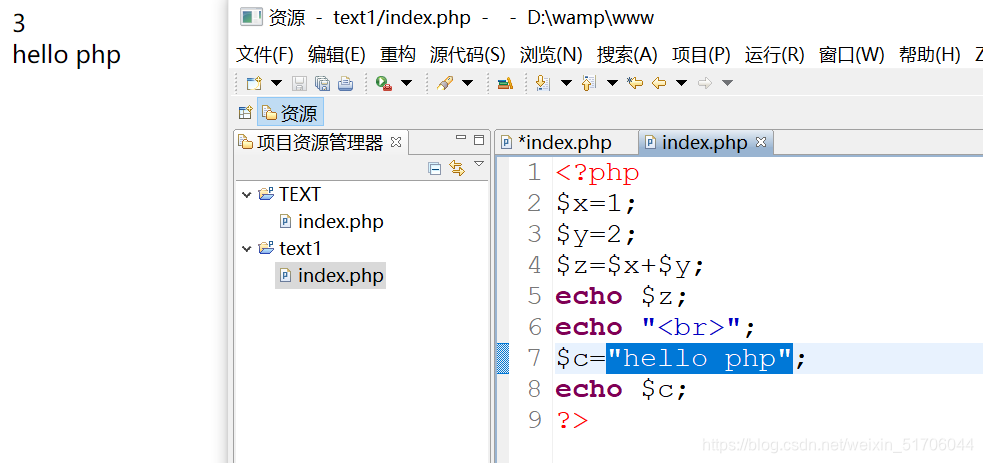Click the New file wizard icon
983x463 pixels.
[x=254, y=83]
